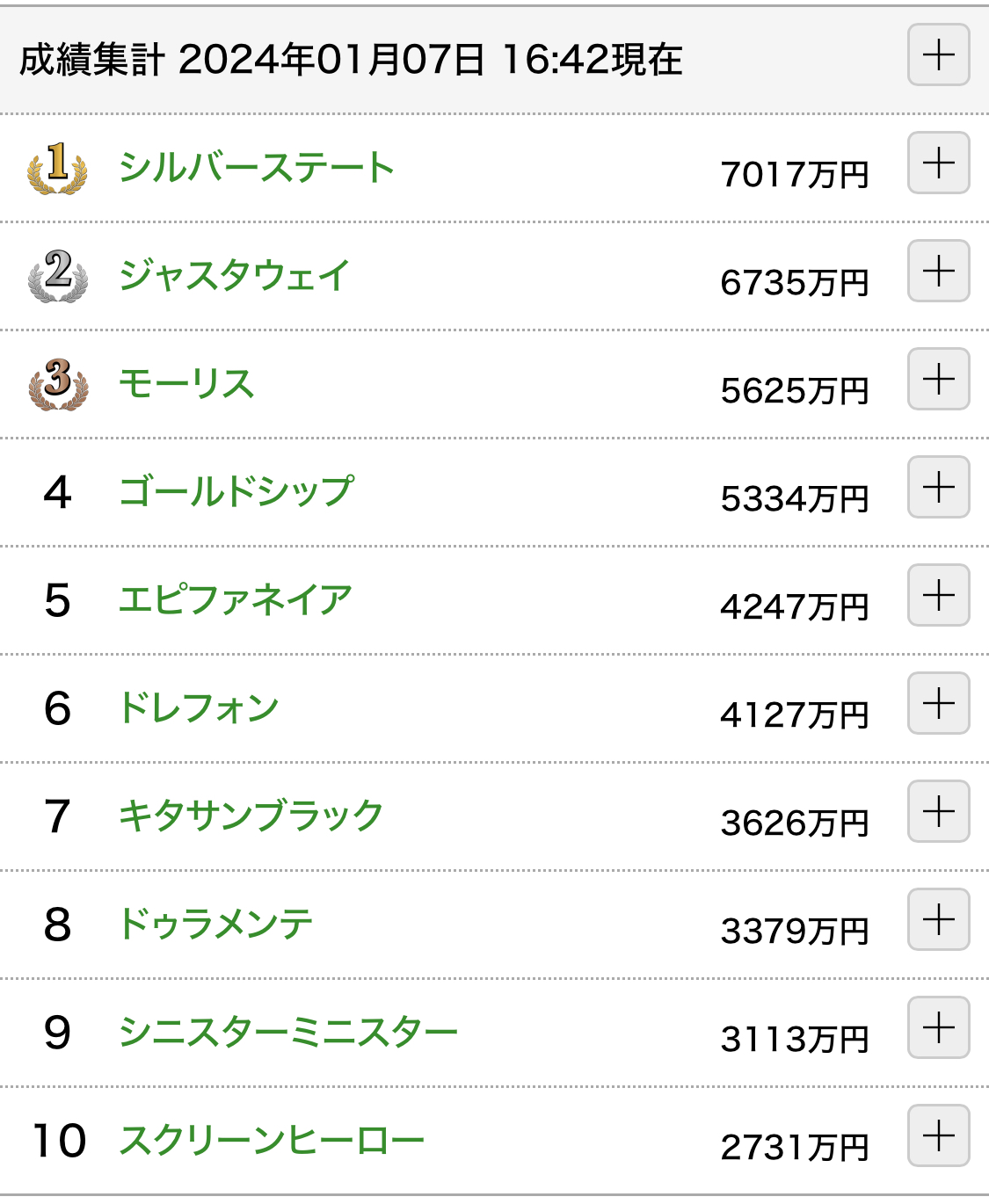The image size is (989, 1204).
Task: Open the ジャスタウェイ sire link
Action: click(x=234, y=275)
